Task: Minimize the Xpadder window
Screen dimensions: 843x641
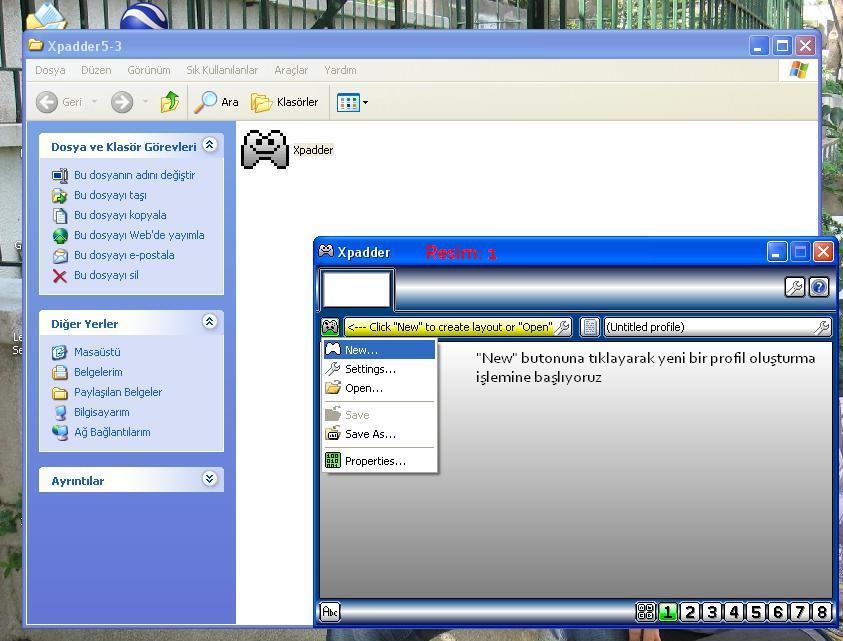Action: pyautogui.click(x=776, y=252)
